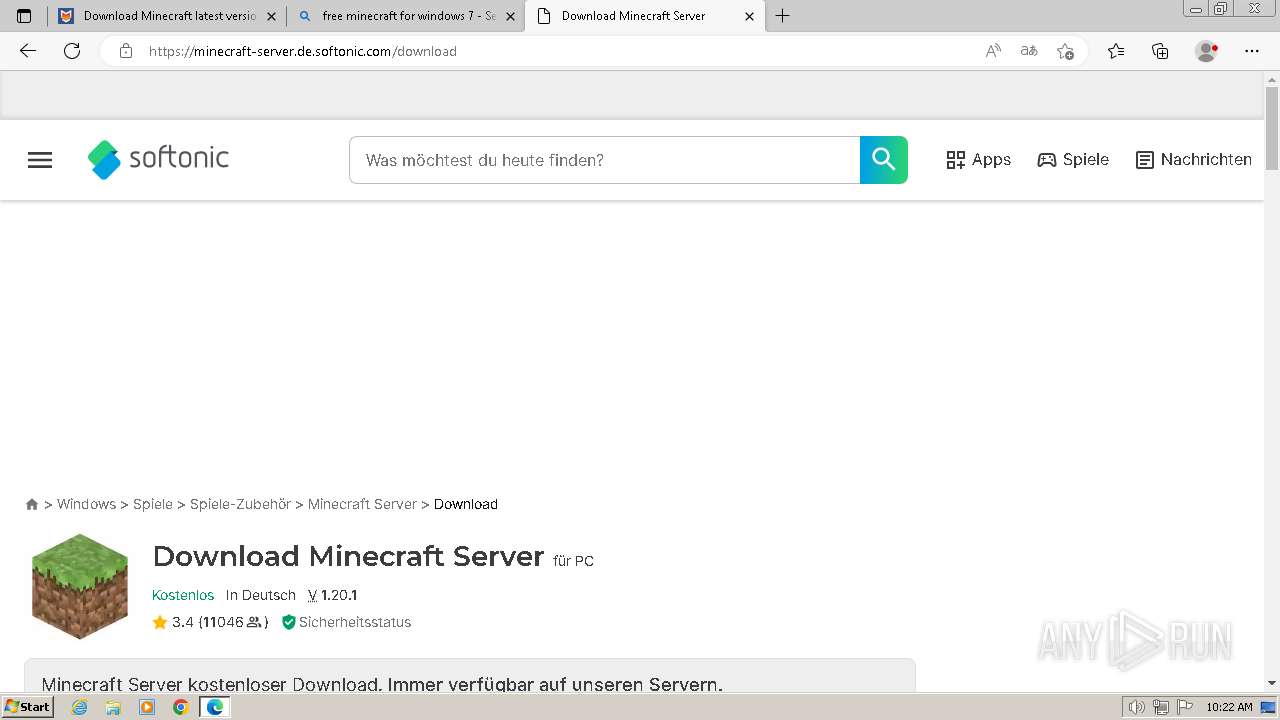This screenshot has width=1280, height=720.
Task: Click the Sicherheitsstatus shield link
Action: click(x=346, y=622)
